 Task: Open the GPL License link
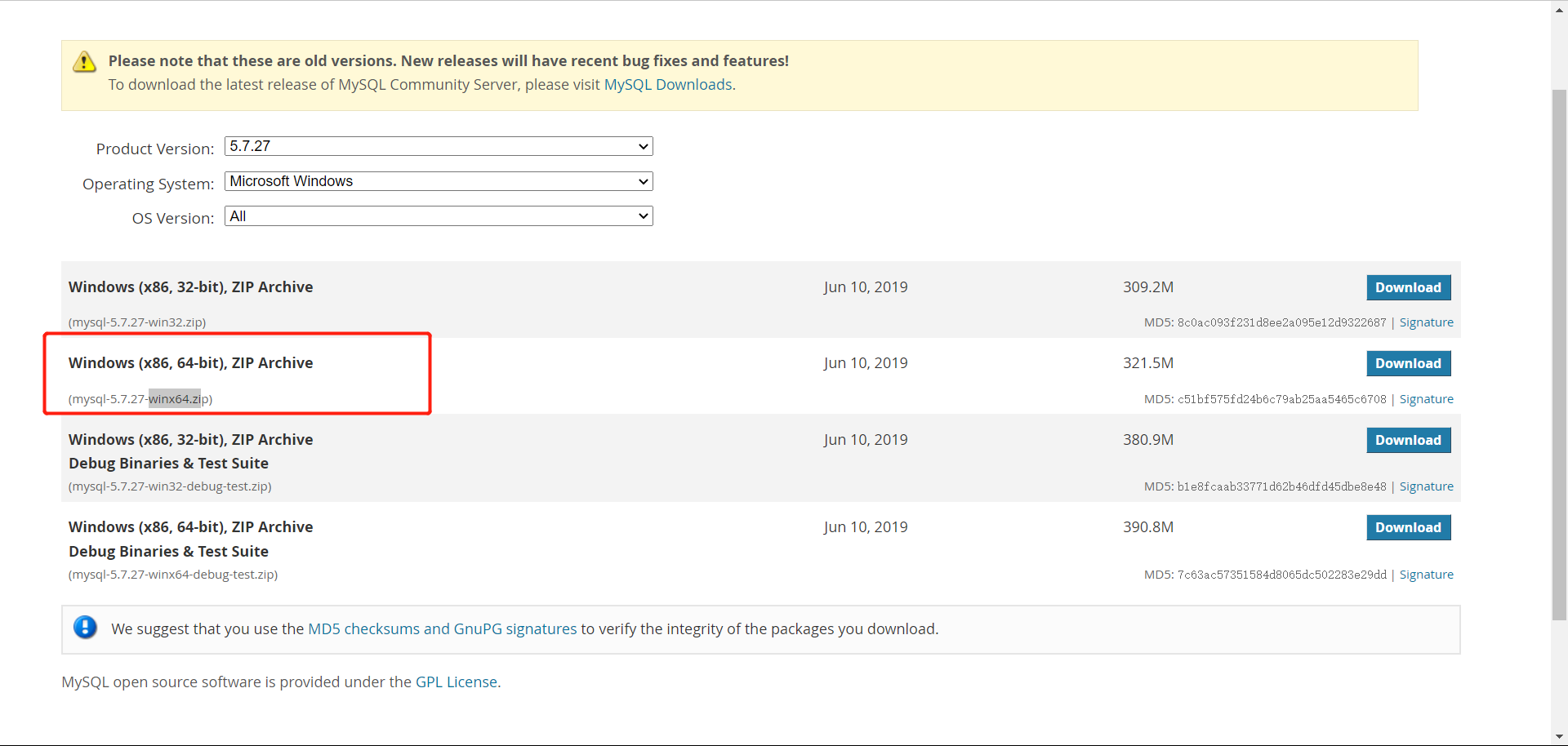coord(457,682)
